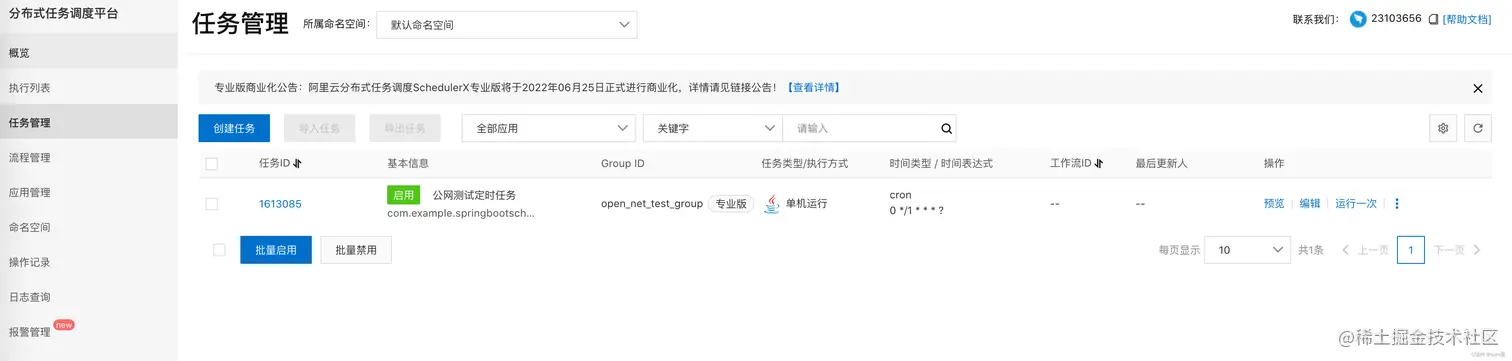Select page number 1 in pagination
Image resolution: width=1512 pixels, height=361 pixels.
pyautogui.click(x=1410, y=250)
